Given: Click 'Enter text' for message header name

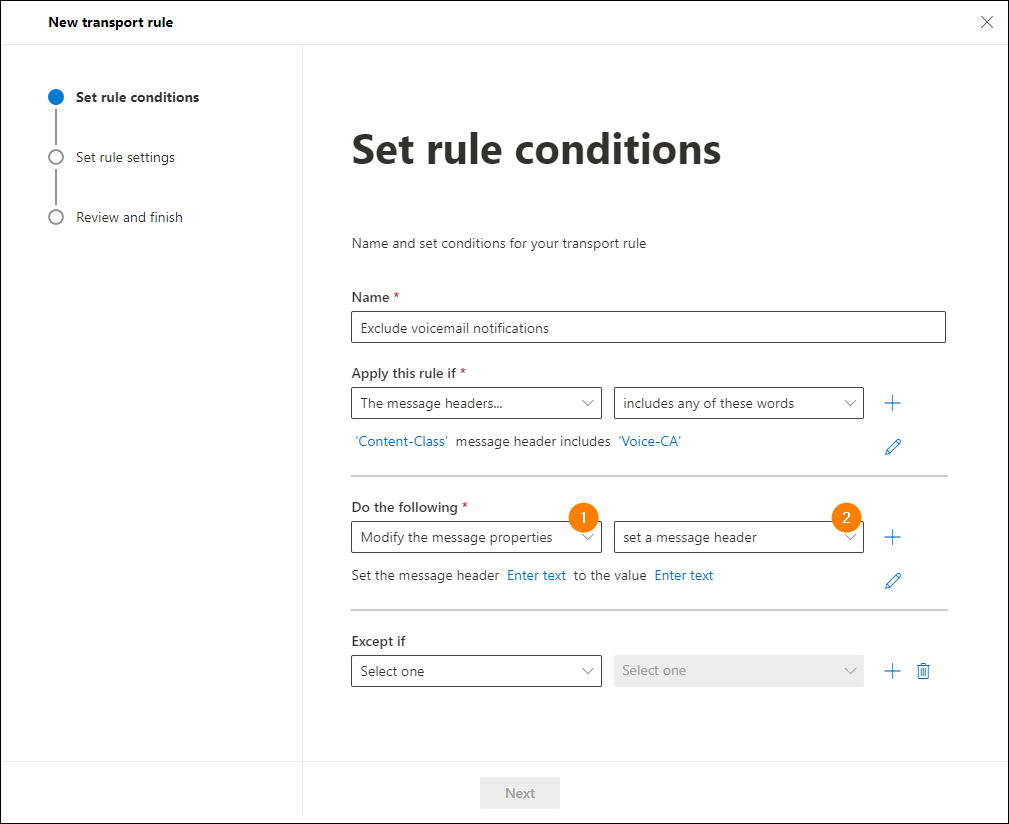Looking at the screenshot, I should [x=537, y=576].
